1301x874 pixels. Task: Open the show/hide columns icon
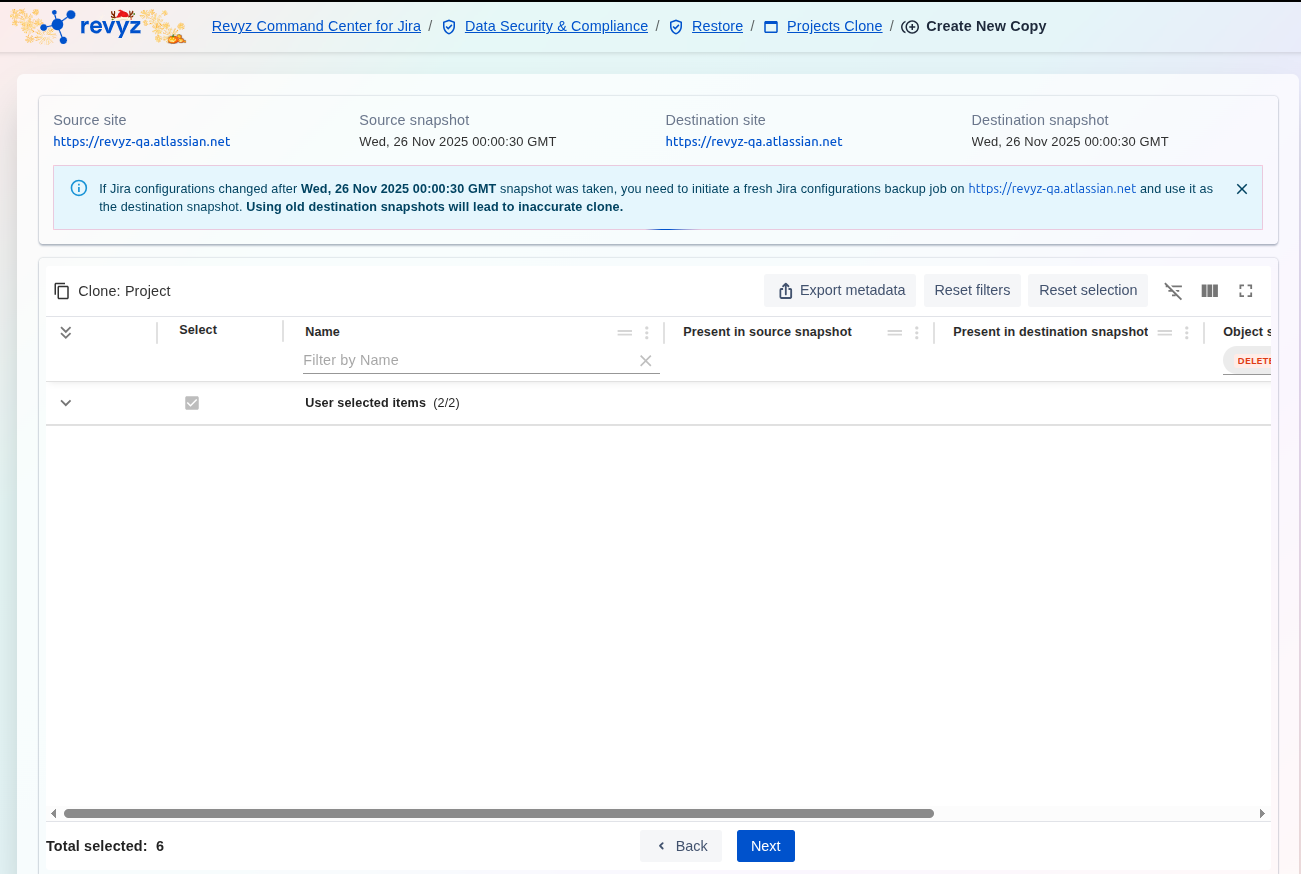[x=1210, y=291]
